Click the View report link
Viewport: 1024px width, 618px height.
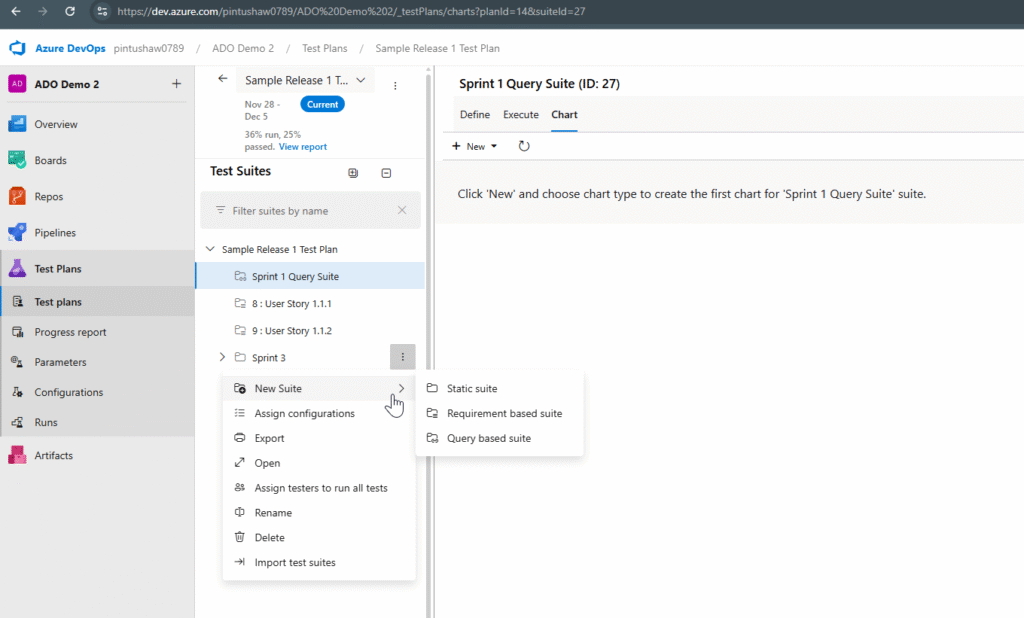click(x=302, y=146)
